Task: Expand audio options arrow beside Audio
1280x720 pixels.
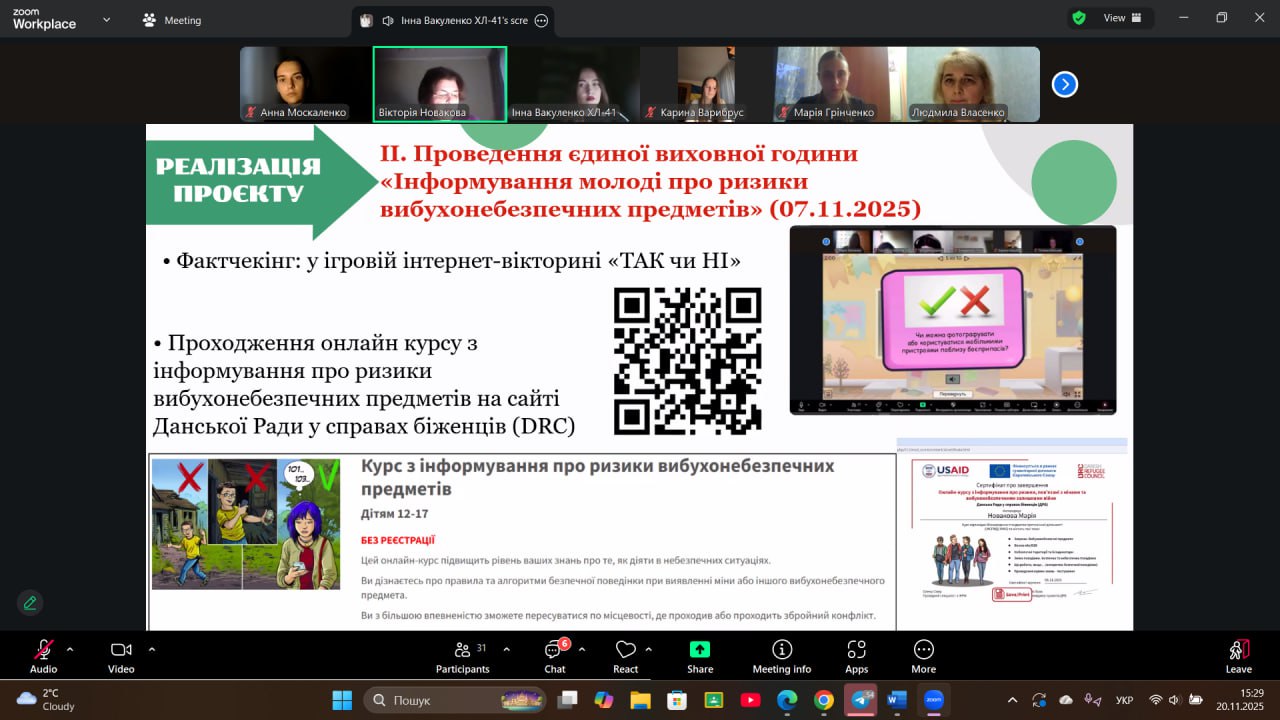Action: (70, 649)
